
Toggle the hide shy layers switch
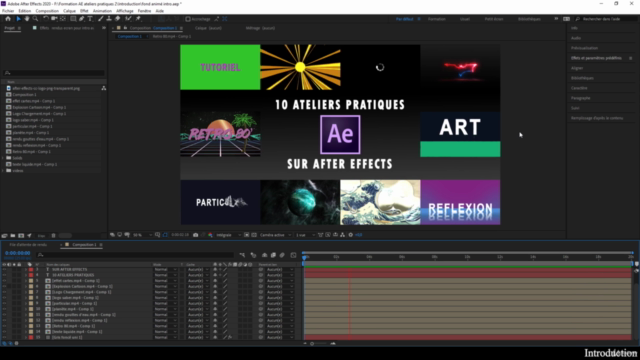(264, 255)
